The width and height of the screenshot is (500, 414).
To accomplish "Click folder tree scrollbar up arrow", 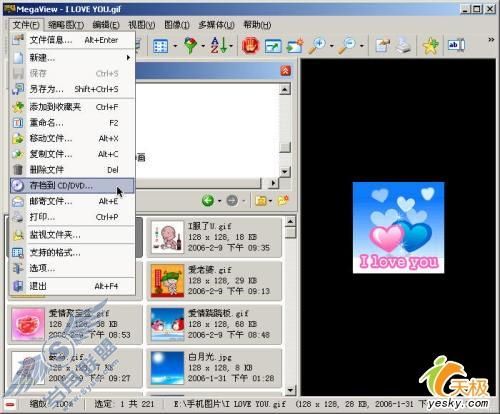I will tap(285, 89).
